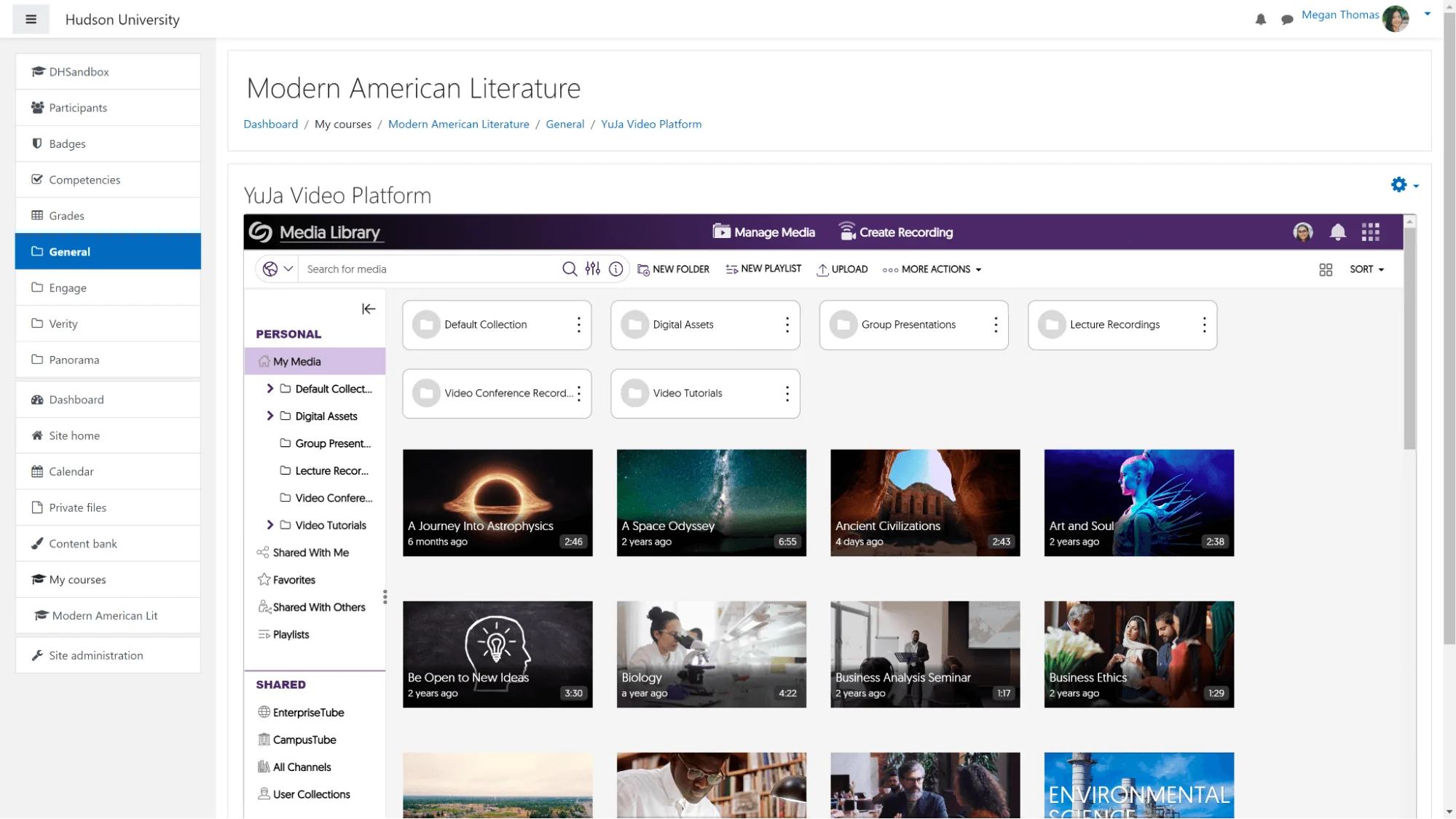Screen dimensions: 1456x819
Task: Open All Channels
Action: pos(294,767)
